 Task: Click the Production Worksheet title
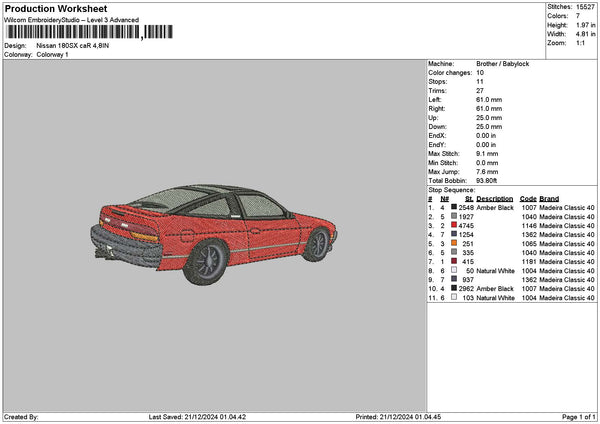55,9
